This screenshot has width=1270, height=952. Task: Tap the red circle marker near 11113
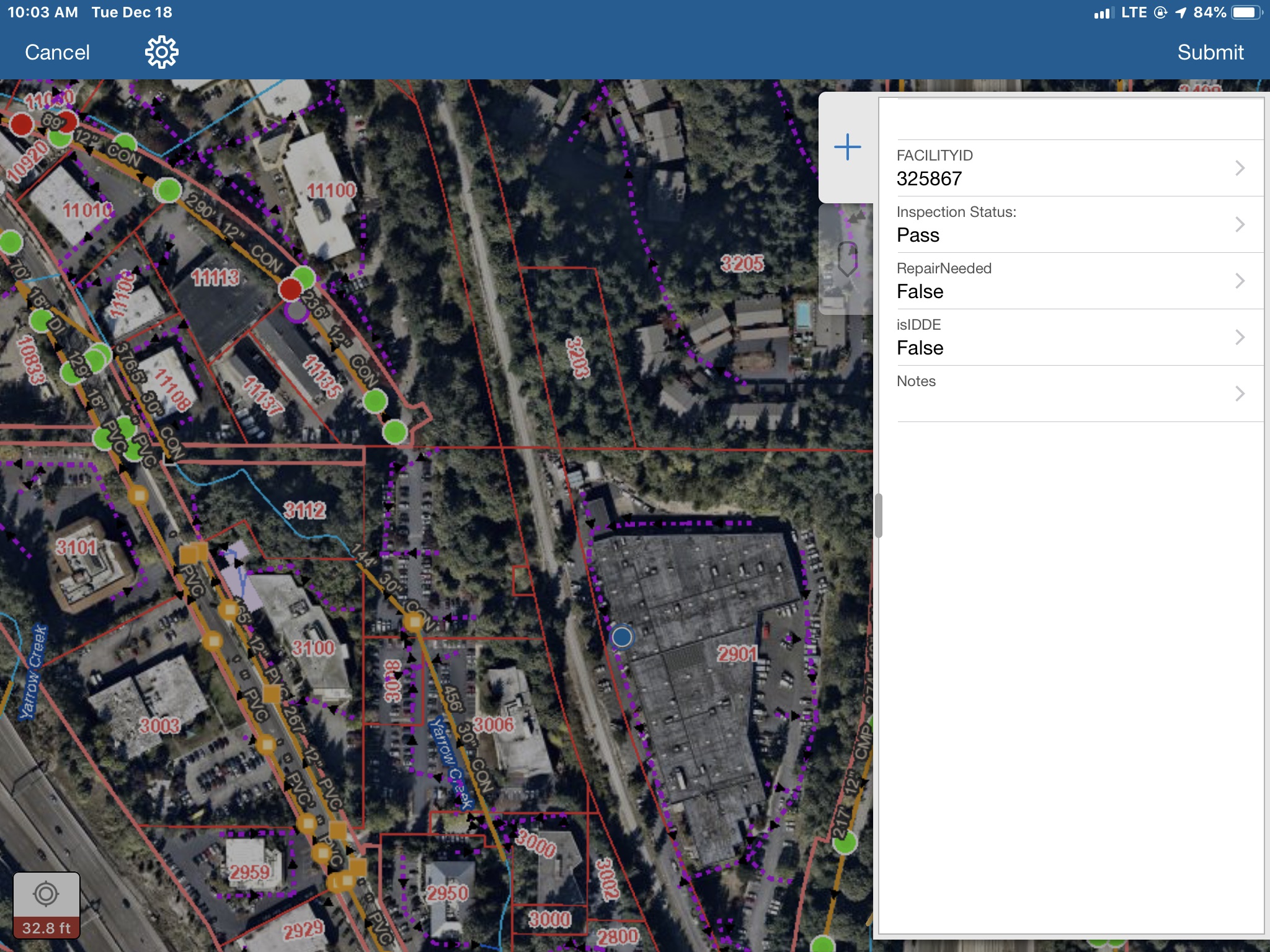[290, 289]
